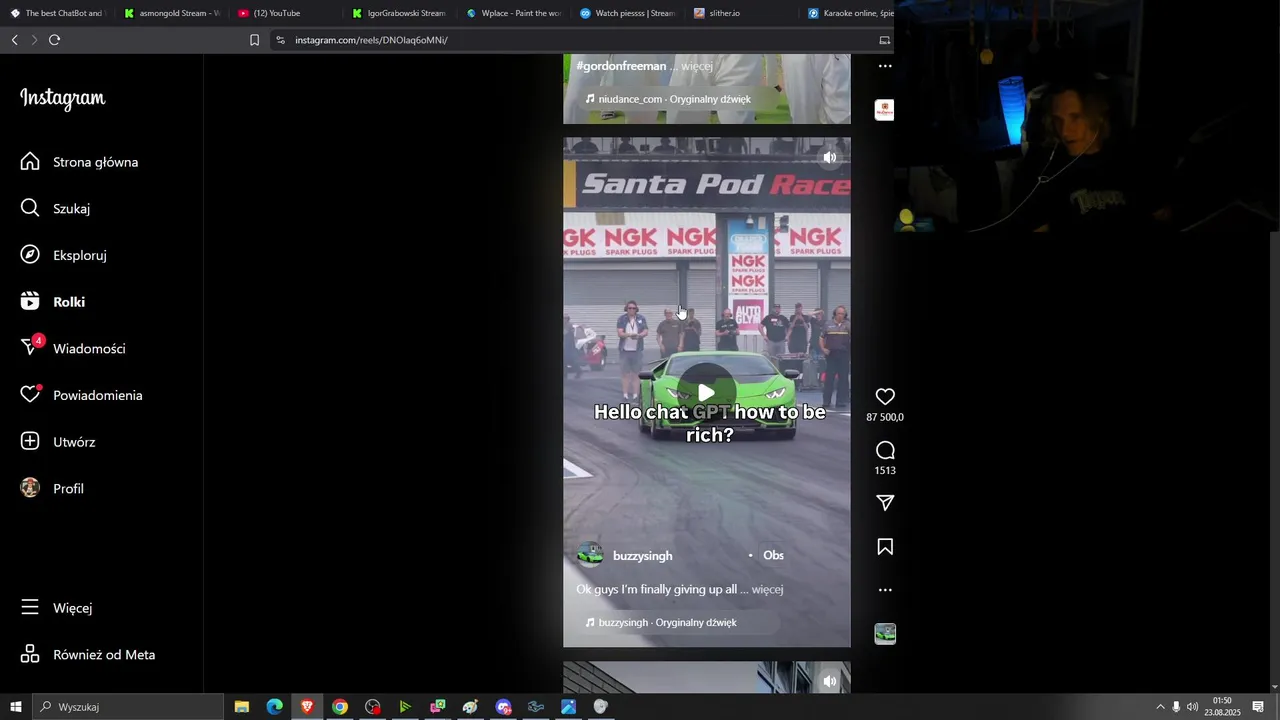Share the buzzysingh reel

coord(885,503)
